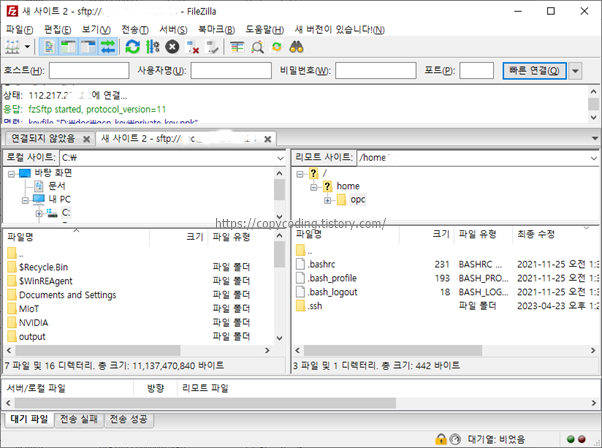Switch to 전송 성공 tab
The height and width of the screenshot is (448, 602).
[x=128, y=419]
